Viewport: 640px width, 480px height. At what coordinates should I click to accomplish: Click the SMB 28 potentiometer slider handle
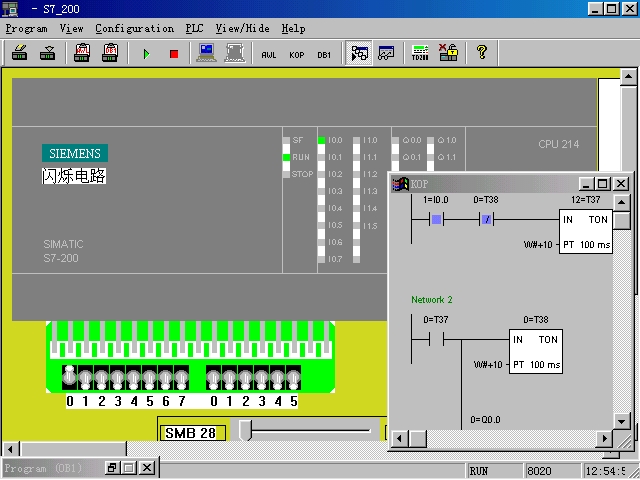[x=245, y=430]
